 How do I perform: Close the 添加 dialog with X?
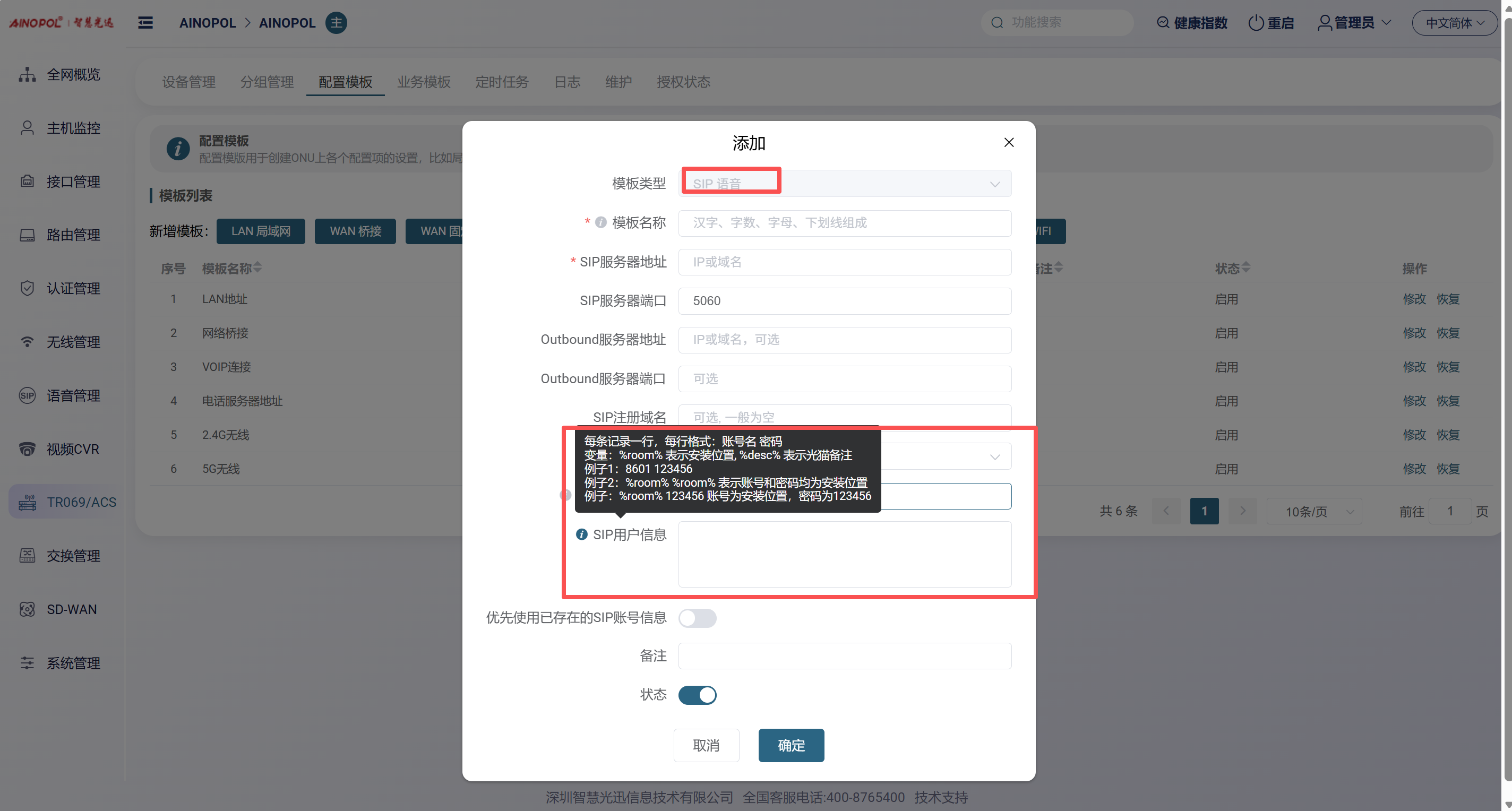pos(1008,143)
